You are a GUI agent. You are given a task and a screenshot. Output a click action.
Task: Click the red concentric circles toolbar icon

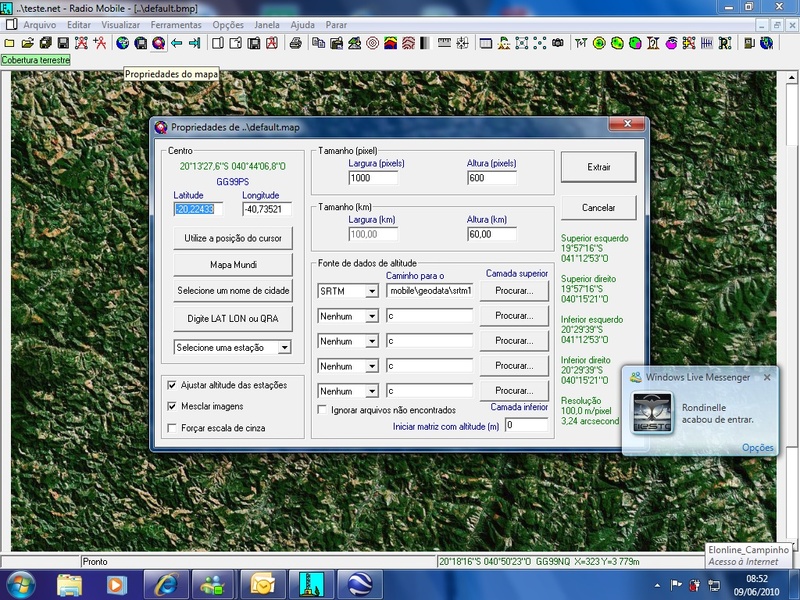pyautogui.click(x=372, y=43)
